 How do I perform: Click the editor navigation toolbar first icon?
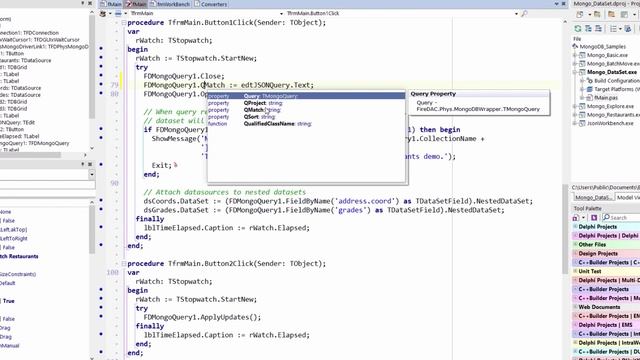pos(103,13)
